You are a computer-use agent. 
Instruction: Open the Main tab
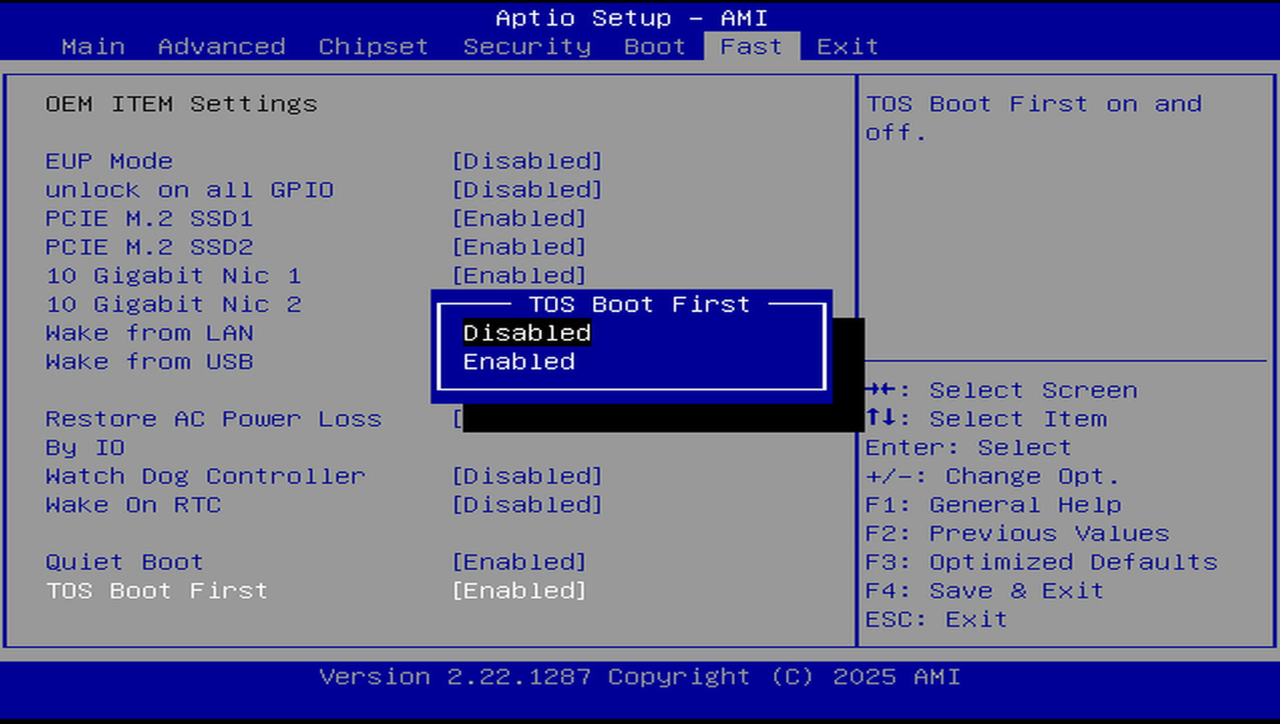coord(93,47)
